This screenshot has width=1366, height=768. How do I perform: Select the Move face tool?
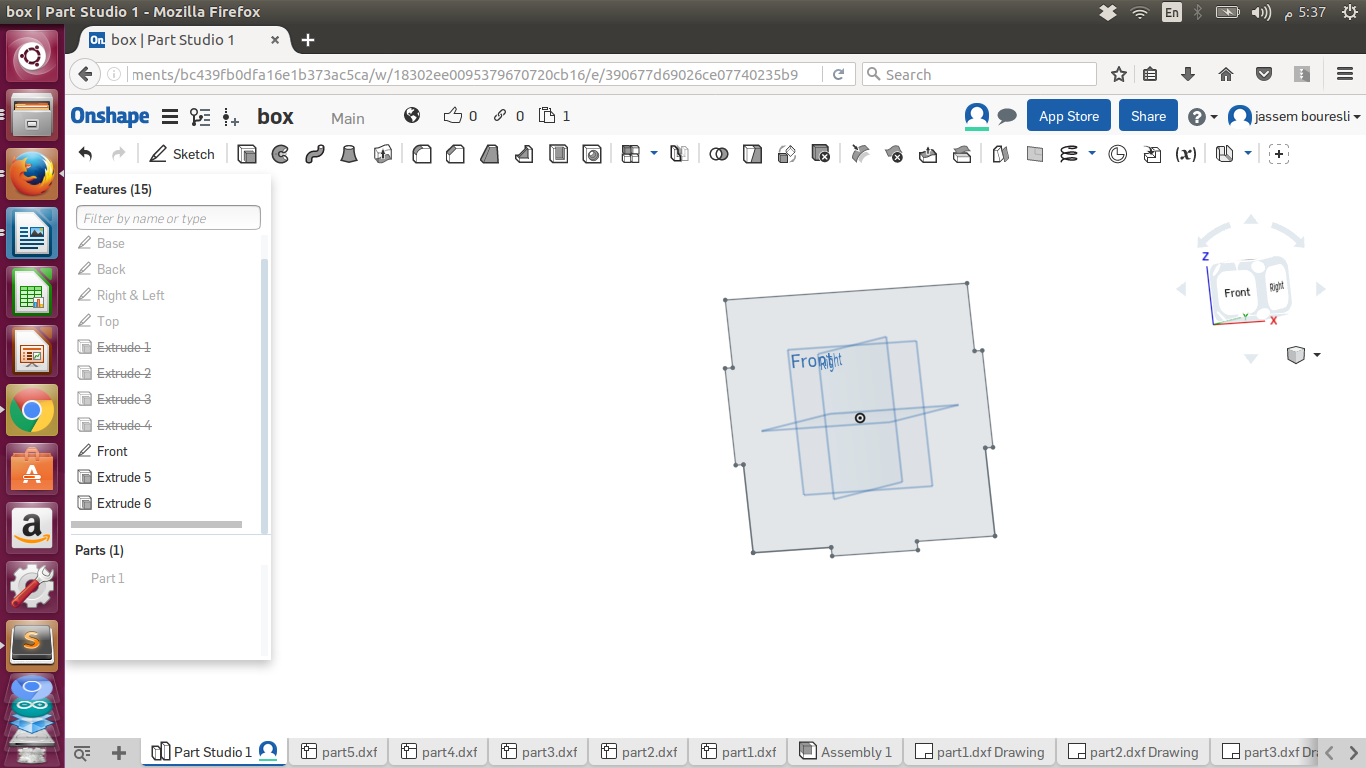(x=928, y=154)
